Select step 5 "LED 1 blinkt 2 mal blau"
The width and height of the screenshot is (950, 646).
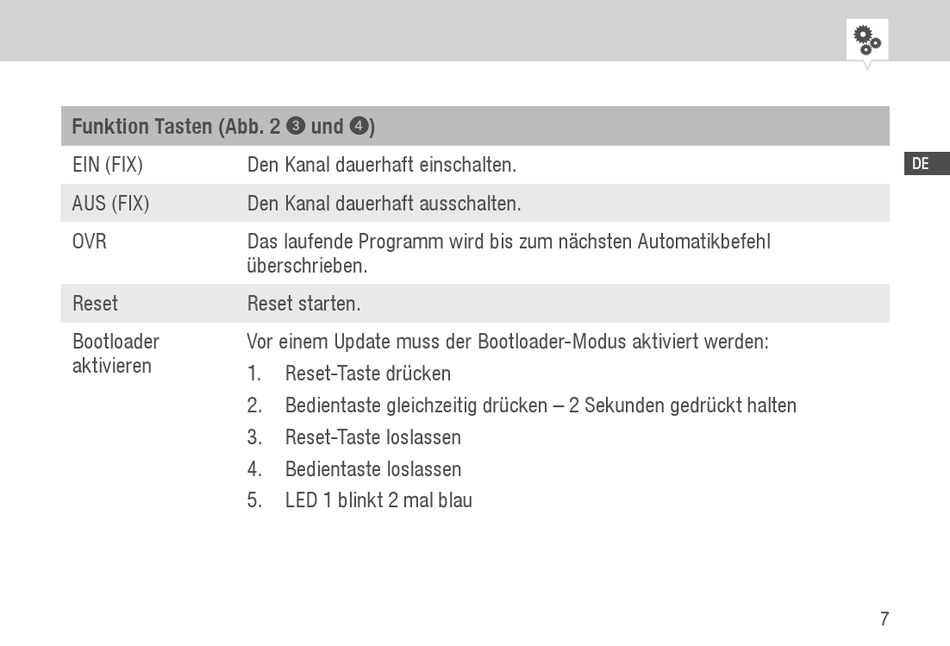click(x=378, y=500)
